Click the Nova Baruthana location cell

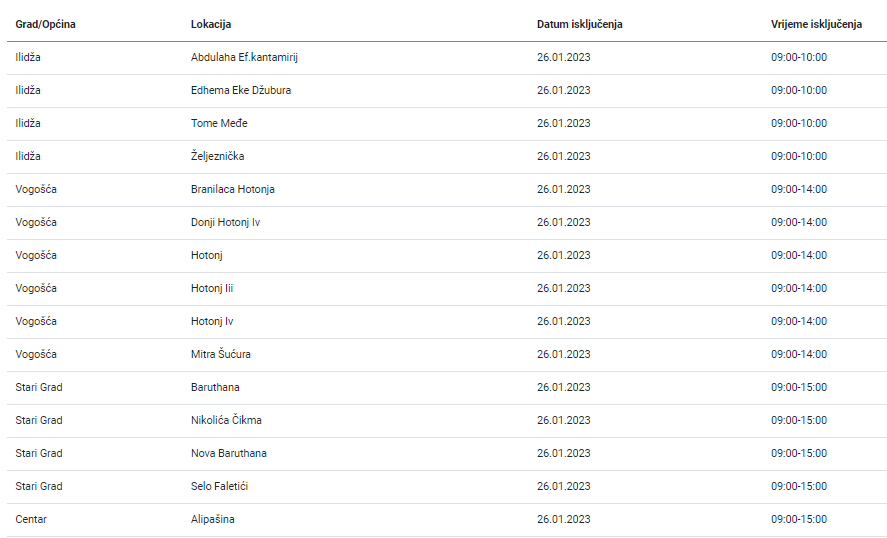[x=228, y=453]
